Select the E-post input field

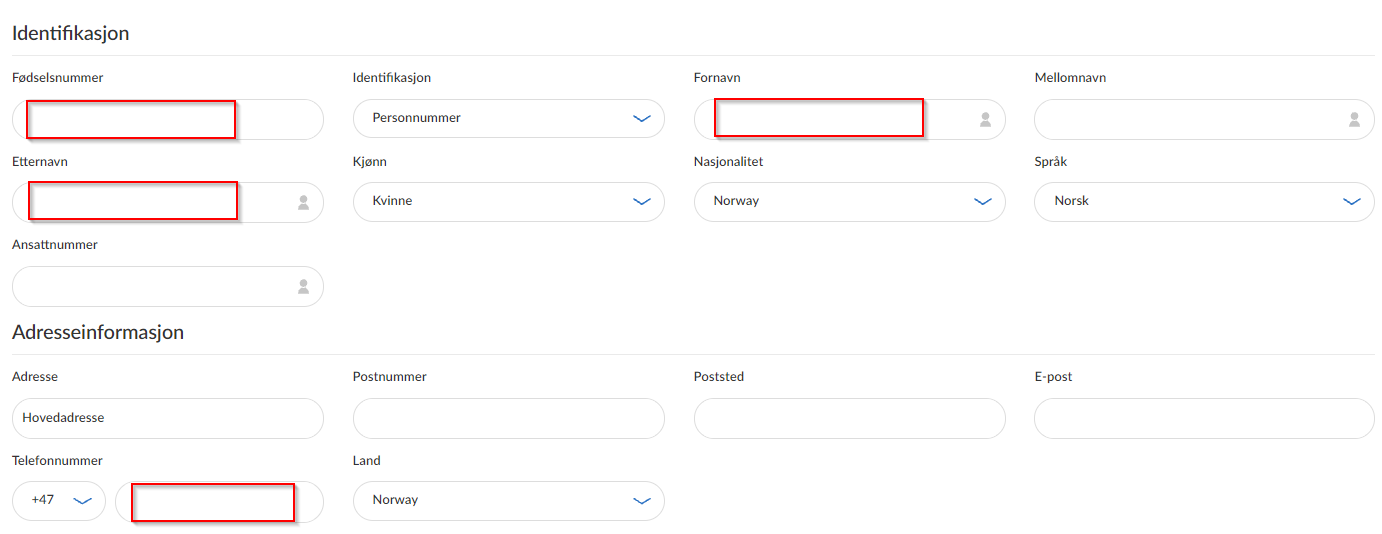[1204, 418]
